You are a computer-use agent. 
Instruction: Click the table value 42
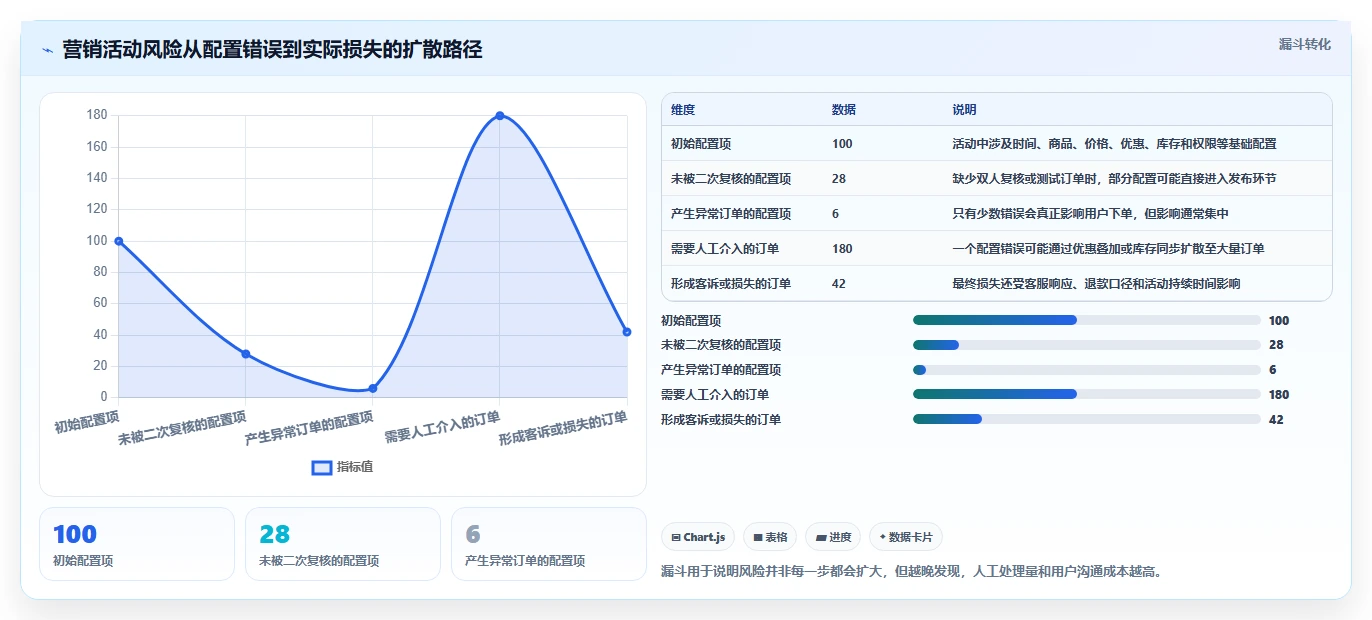[839, 284]
